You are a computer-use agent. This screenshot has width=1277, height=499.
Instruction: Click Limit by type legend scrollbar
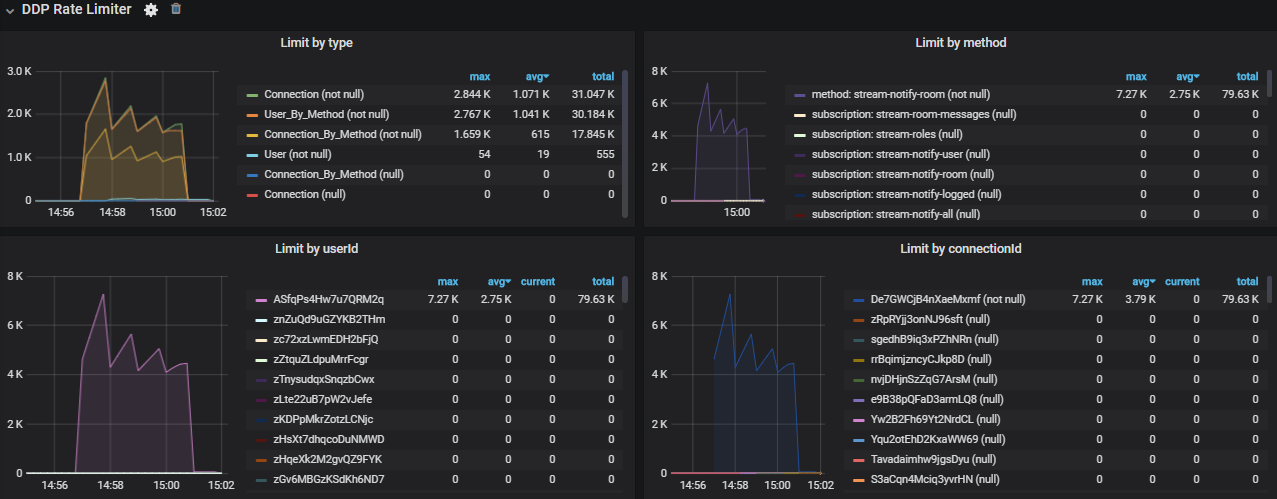pos(625,143)
